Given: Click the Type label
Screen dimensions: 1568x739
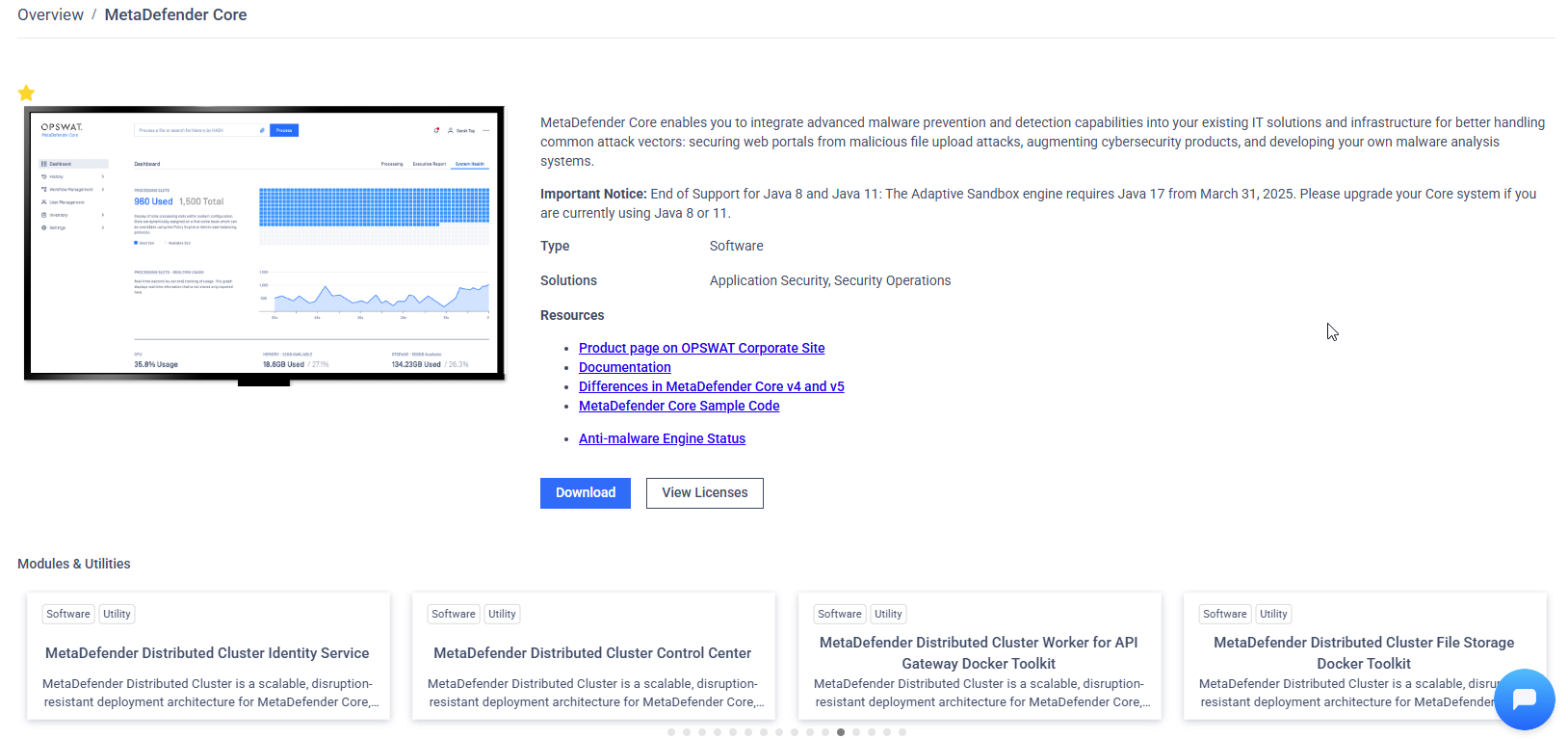Looking at the screenshot, I should coord(555,246).
